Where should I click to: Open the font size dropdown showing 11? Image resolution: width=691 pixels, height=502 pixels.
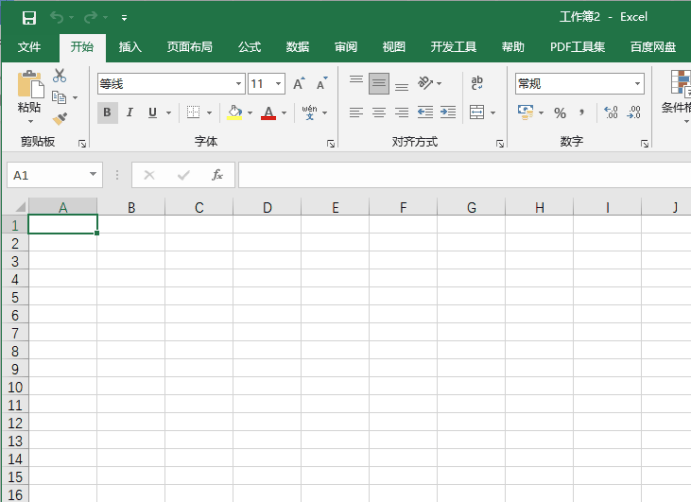pyautogui.click(x=279, y=84)
